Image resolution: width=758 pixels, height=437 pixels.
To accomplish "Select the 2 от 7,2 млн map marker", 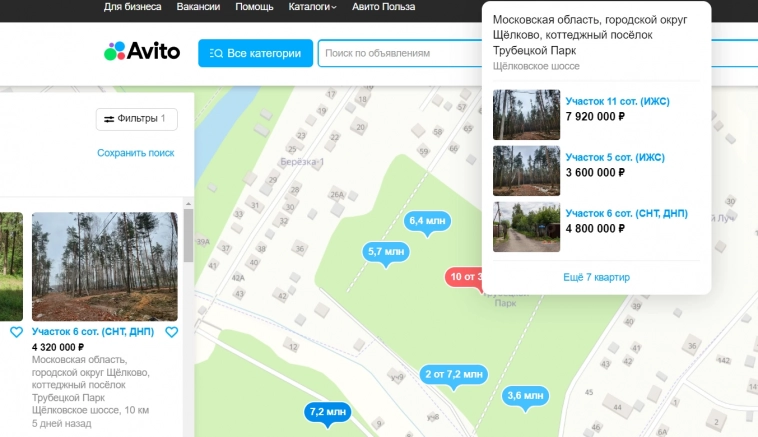I will (x=454, y=375).
